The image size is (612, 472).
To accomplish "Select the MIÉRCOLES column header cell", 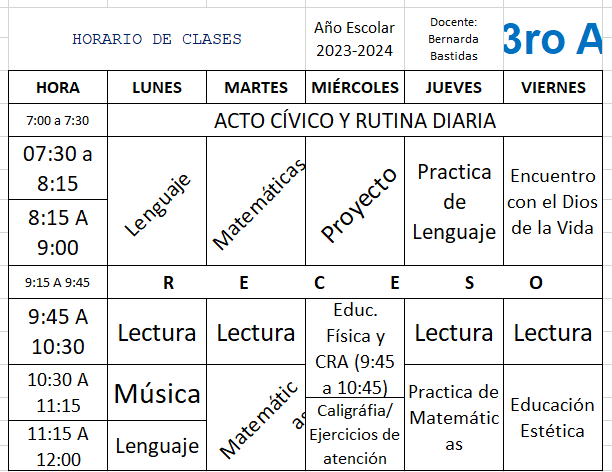I will (354, 88).
